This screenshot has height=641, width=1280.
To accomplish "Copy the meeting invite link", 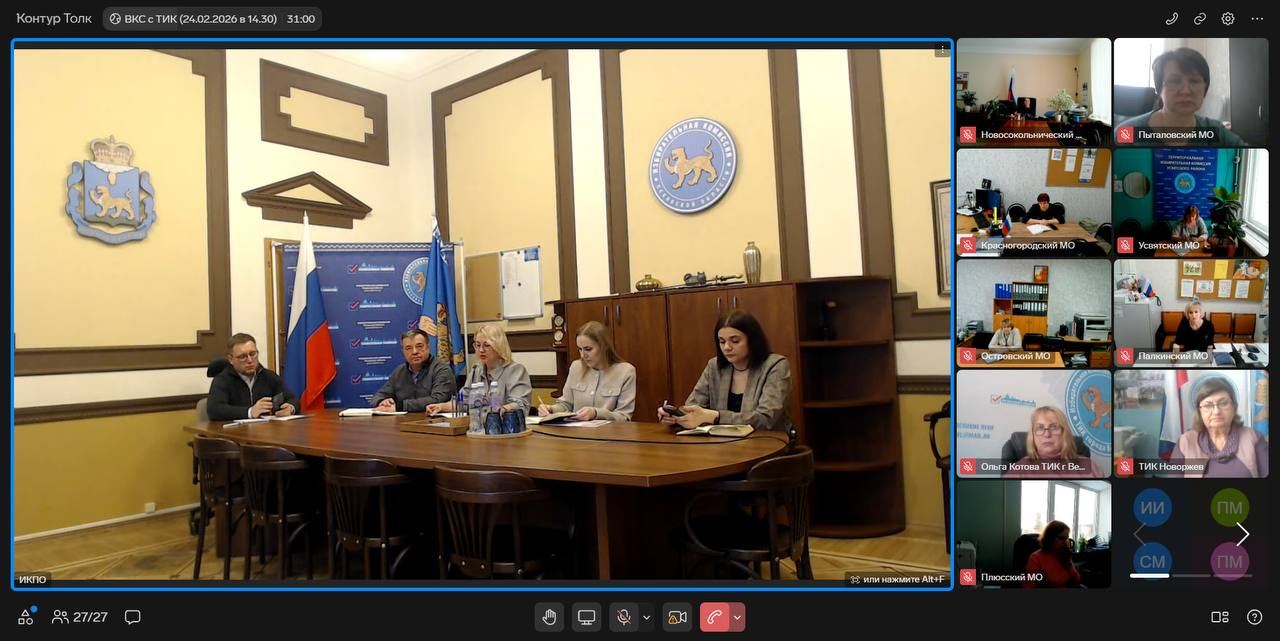I will point(1200,18).
